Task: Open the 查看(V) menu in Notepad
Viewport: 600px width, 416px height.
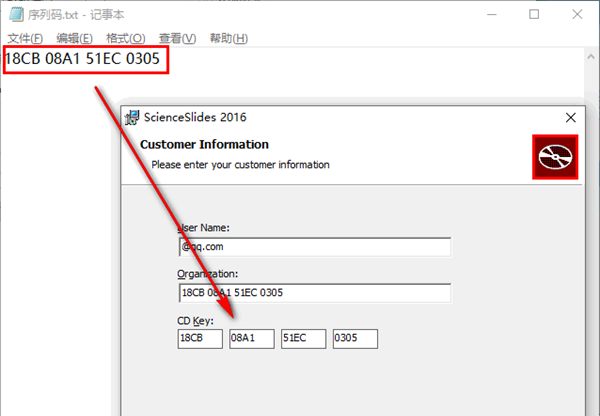Action: click(x=177, y=38)
